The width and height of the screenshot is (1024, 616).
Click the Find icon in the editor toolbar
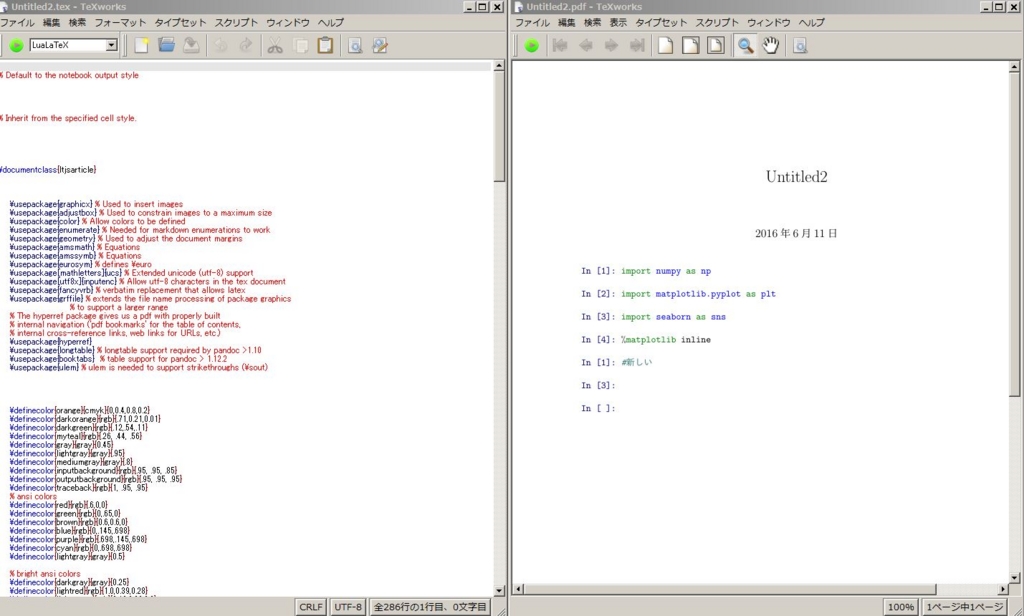click(355, 45)
